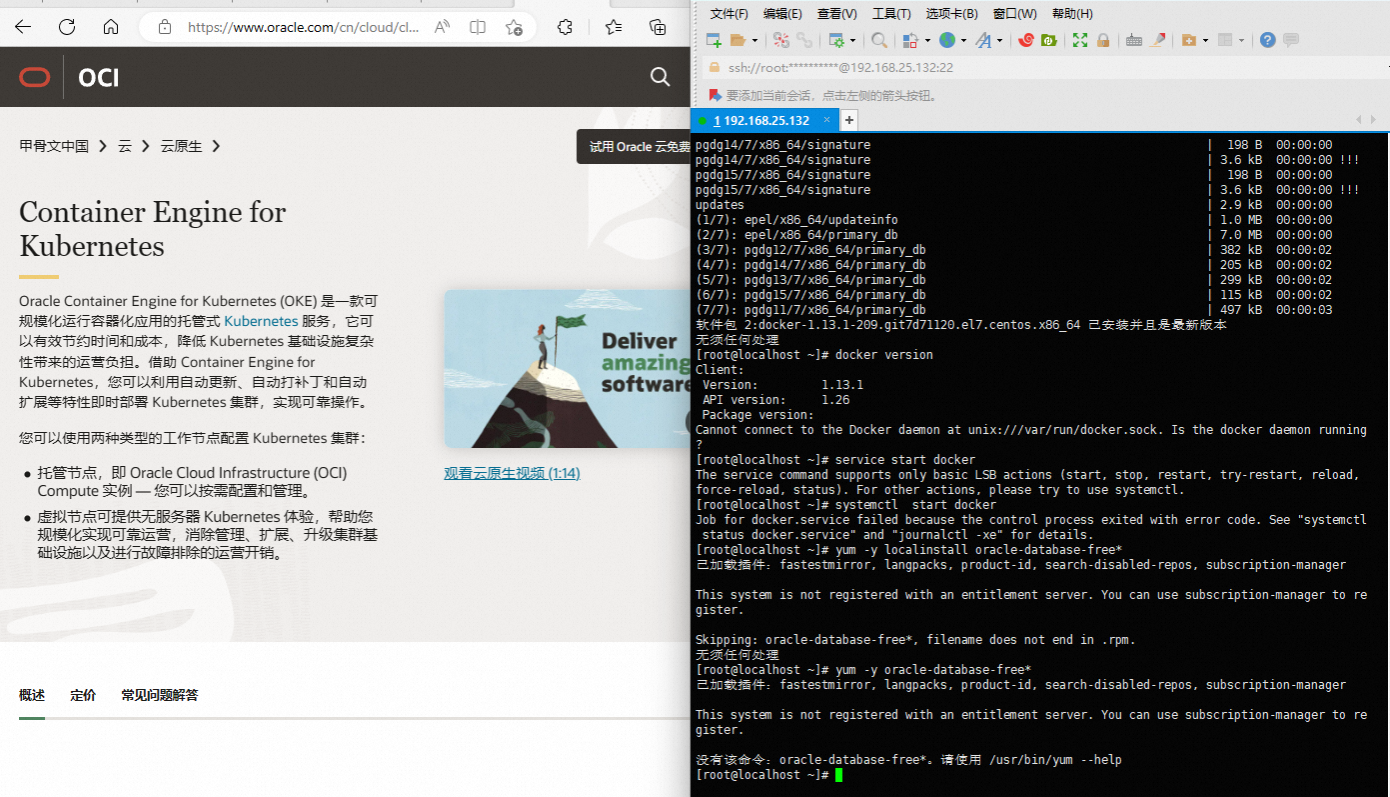Click the encoding globe icon

(x=947, y=40)
